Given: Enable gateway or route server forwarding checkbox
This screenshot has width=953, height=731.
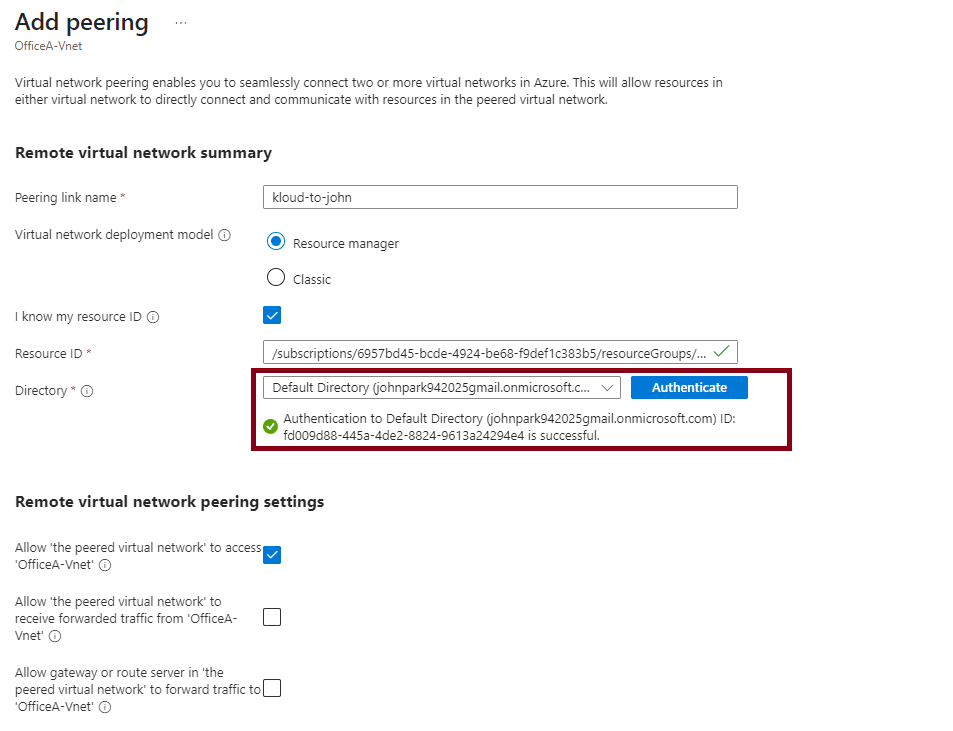Looking at the screenshot, I should [272, 688].
